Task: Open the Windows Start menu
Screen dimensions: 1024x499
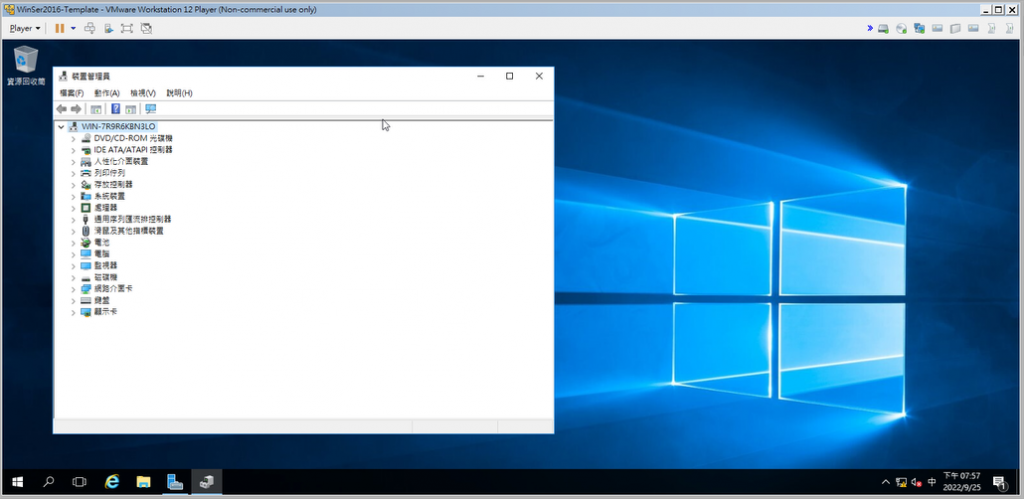Action: tap(18, 482)
